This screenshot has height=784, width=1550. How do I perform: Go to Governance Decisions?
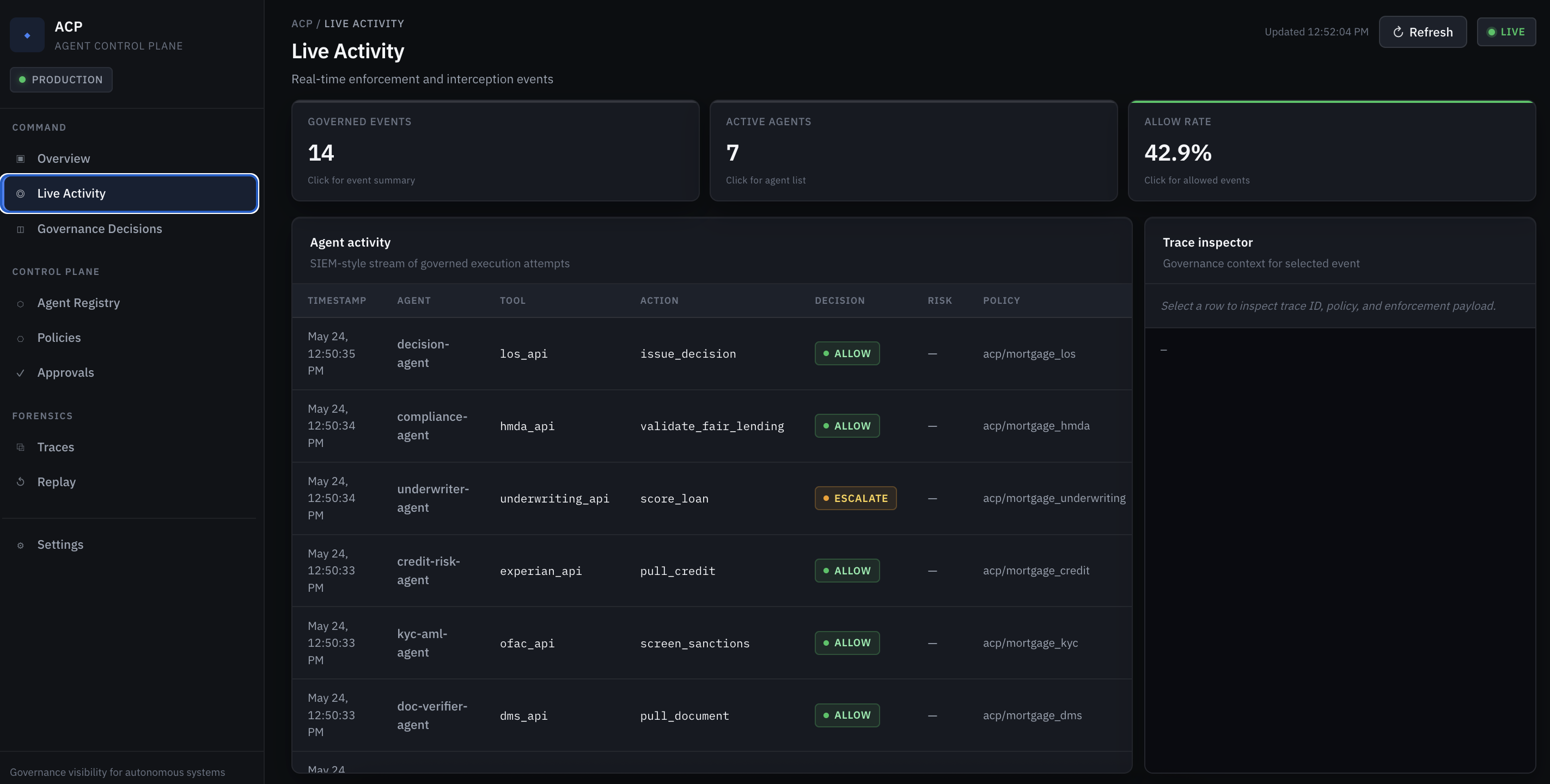click(x=130, y=229)
